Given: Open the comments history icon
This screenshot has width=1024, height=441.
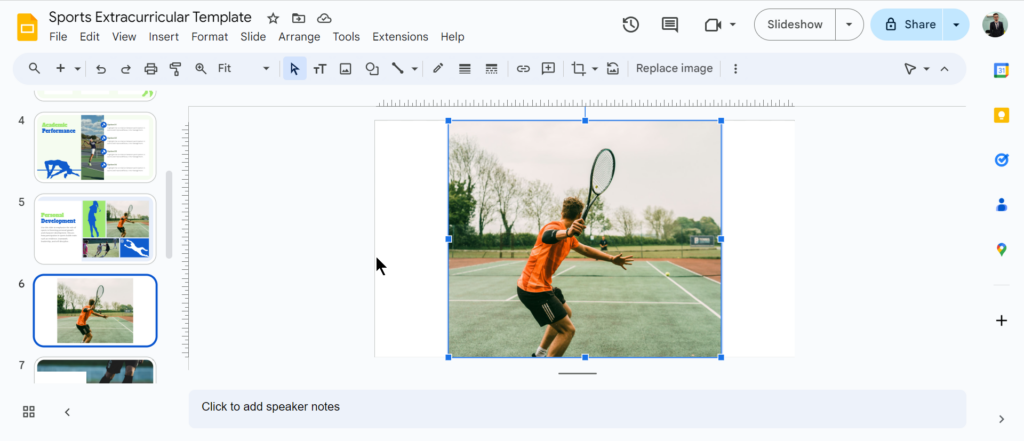Looking at the screenshot, I should [670, 25].
